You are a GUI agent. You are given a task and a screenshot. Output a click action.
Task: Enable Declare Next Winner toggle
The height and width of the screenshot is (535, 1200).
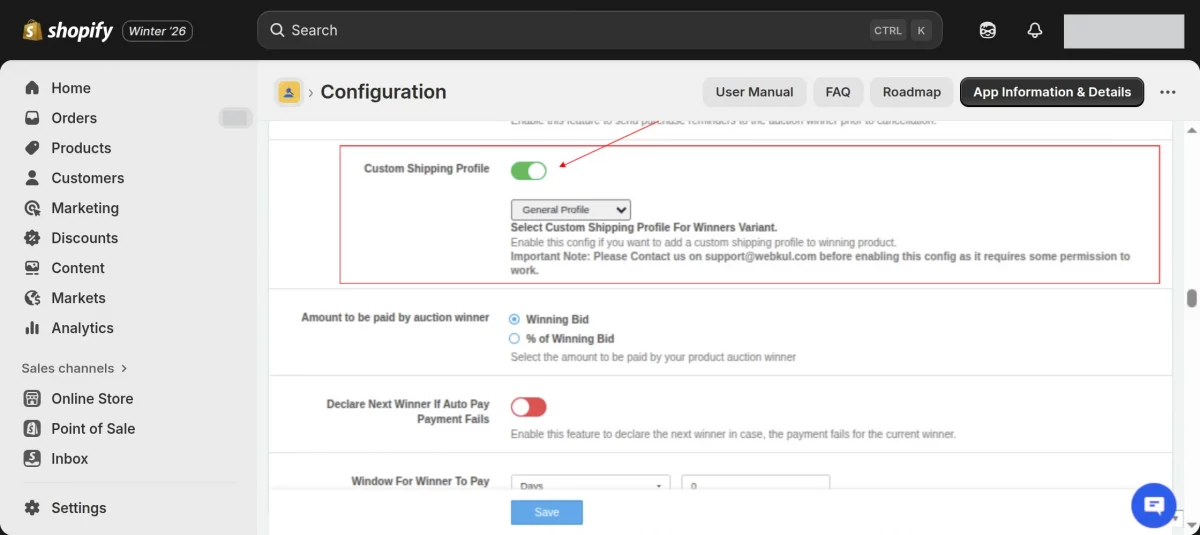click(529, 407)
